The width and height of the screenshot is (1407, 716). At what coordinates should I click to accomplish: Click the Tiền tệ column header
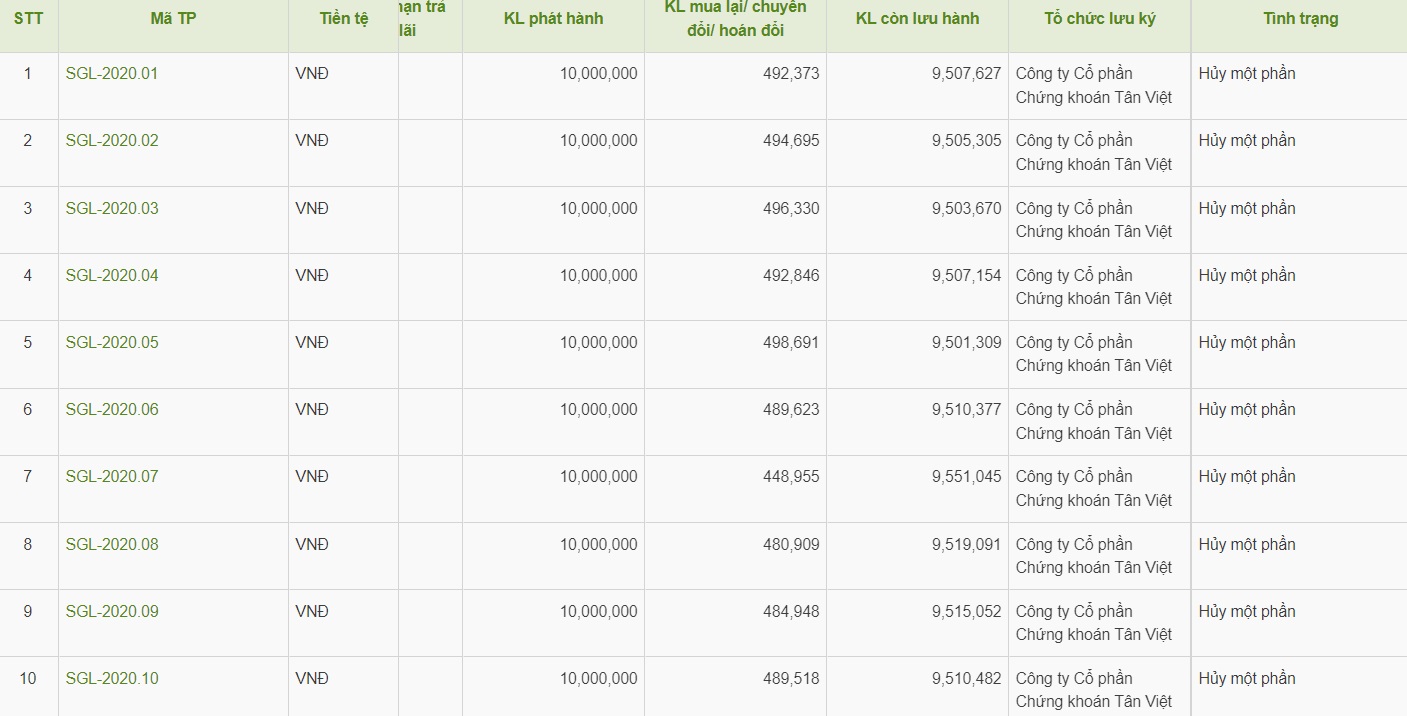(x=344, y=18)
